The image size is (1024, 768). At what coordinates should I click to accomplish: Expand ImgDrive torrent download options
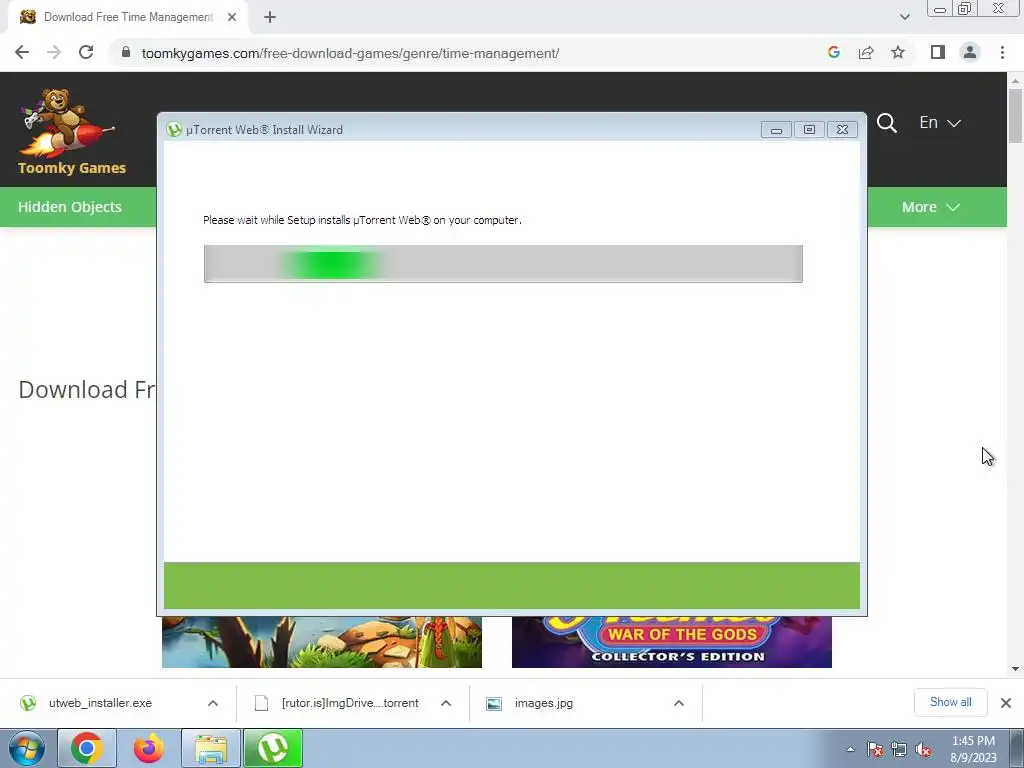pos(446,703)
